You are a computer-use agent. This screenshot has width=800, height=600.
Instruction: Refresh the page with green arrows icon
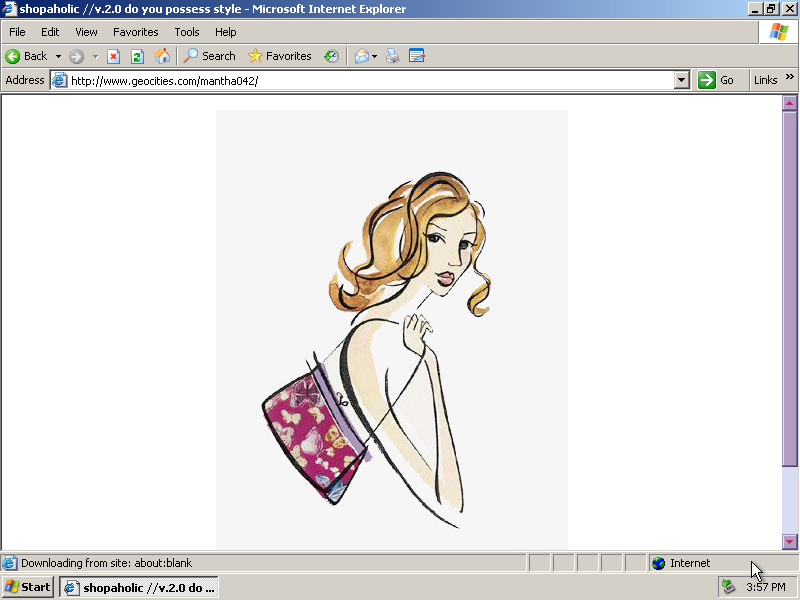pos(137,56)
